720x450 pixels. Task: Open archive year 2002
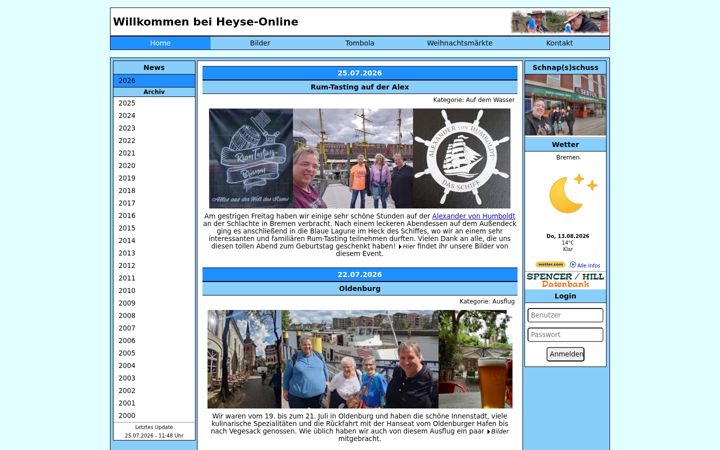pos(154,390)
